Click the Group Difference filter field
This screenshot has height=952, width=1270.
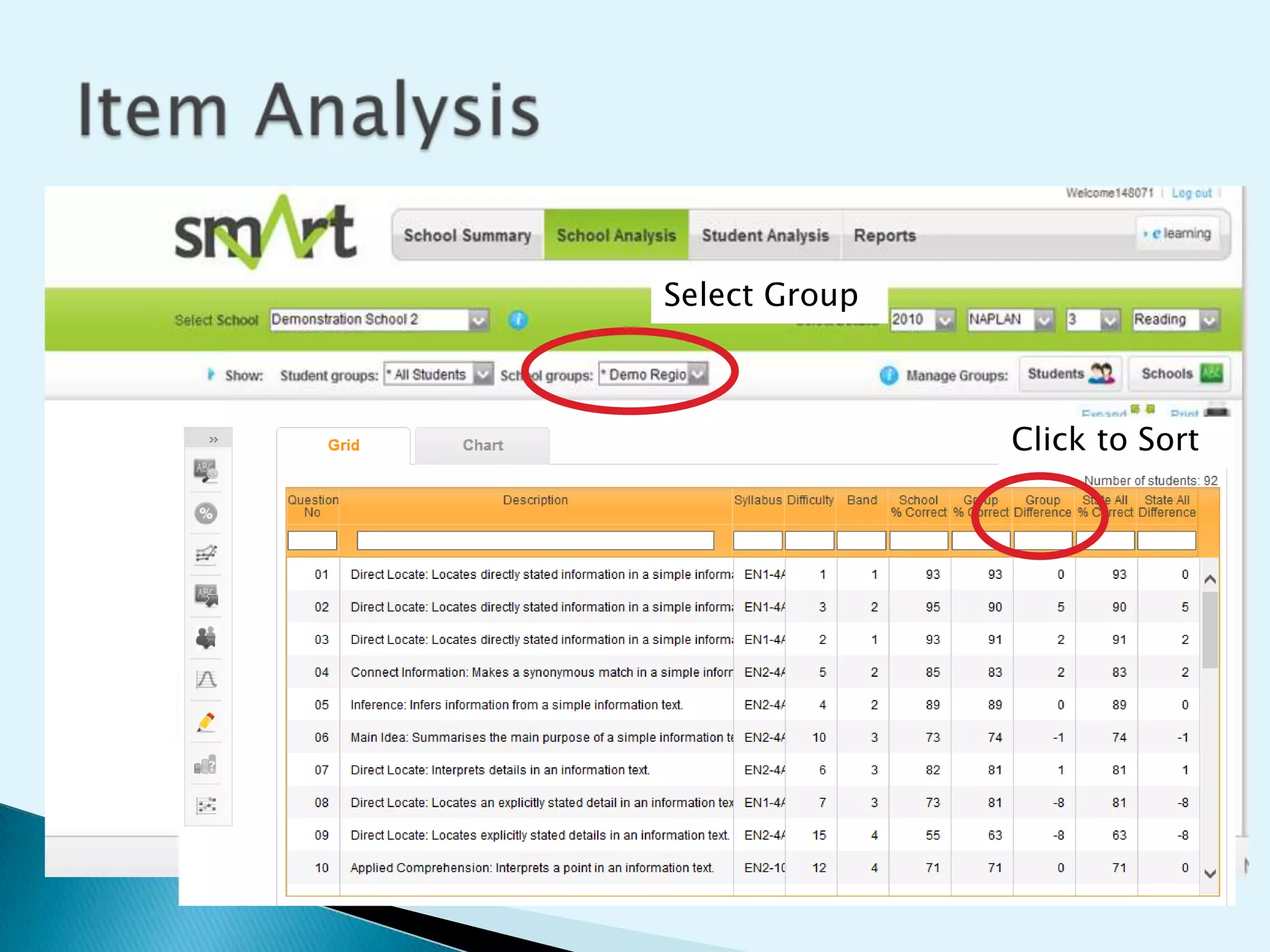[x=1043, y=540]
